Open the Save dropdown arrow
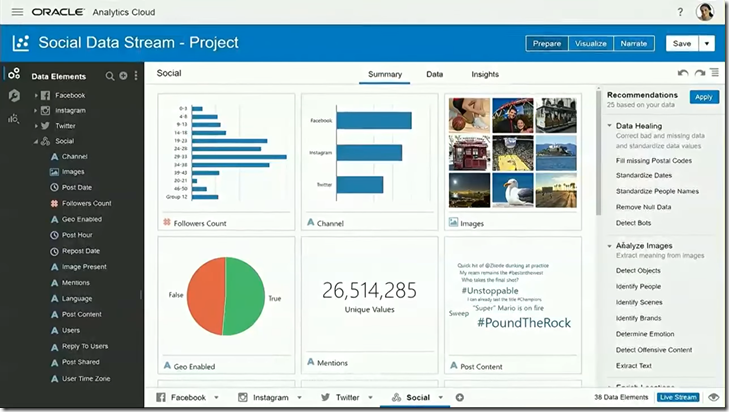 click(x=707, y=43)
